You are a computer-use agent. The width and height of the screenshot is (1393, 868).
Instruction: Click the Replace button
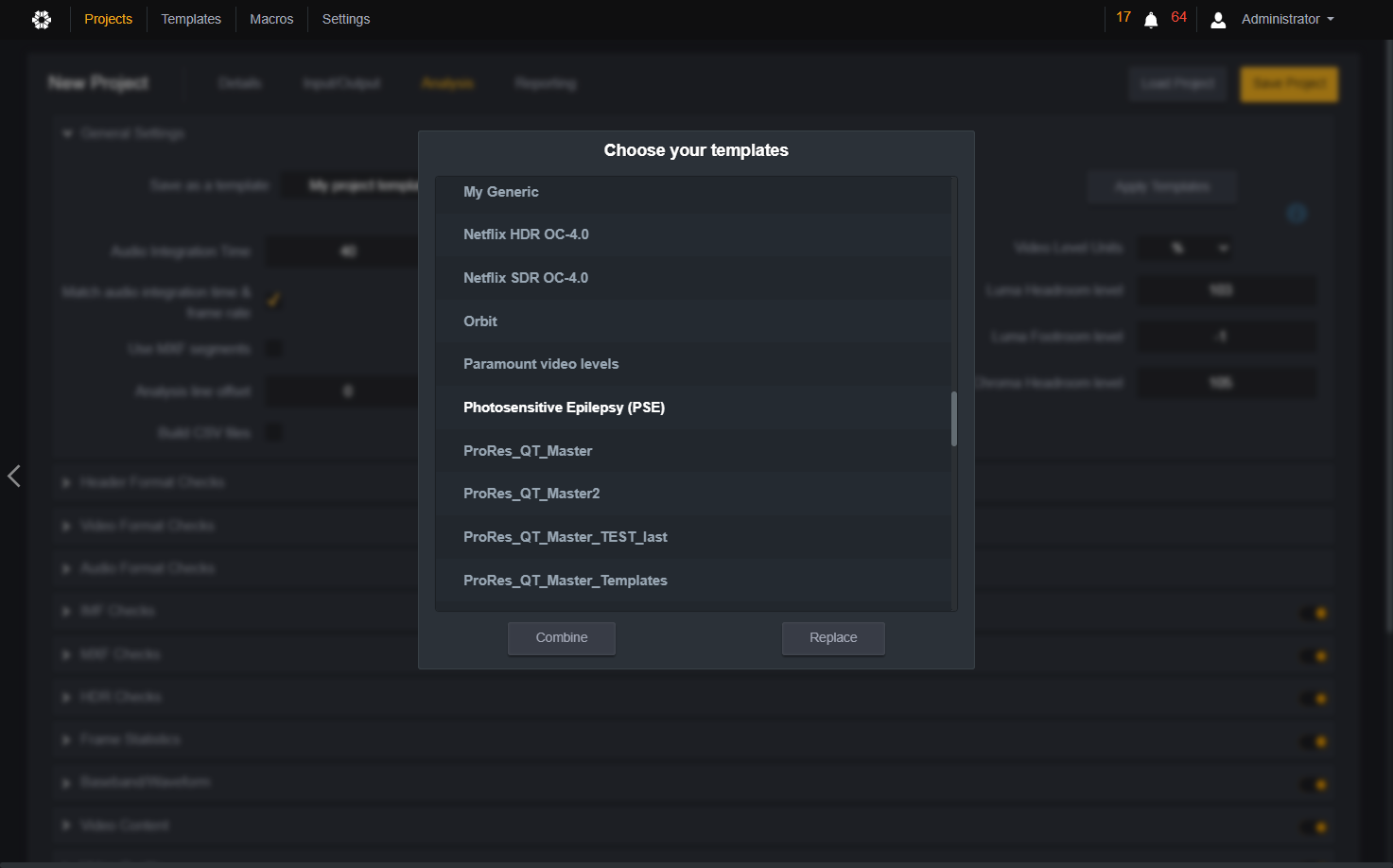point(833,638)
